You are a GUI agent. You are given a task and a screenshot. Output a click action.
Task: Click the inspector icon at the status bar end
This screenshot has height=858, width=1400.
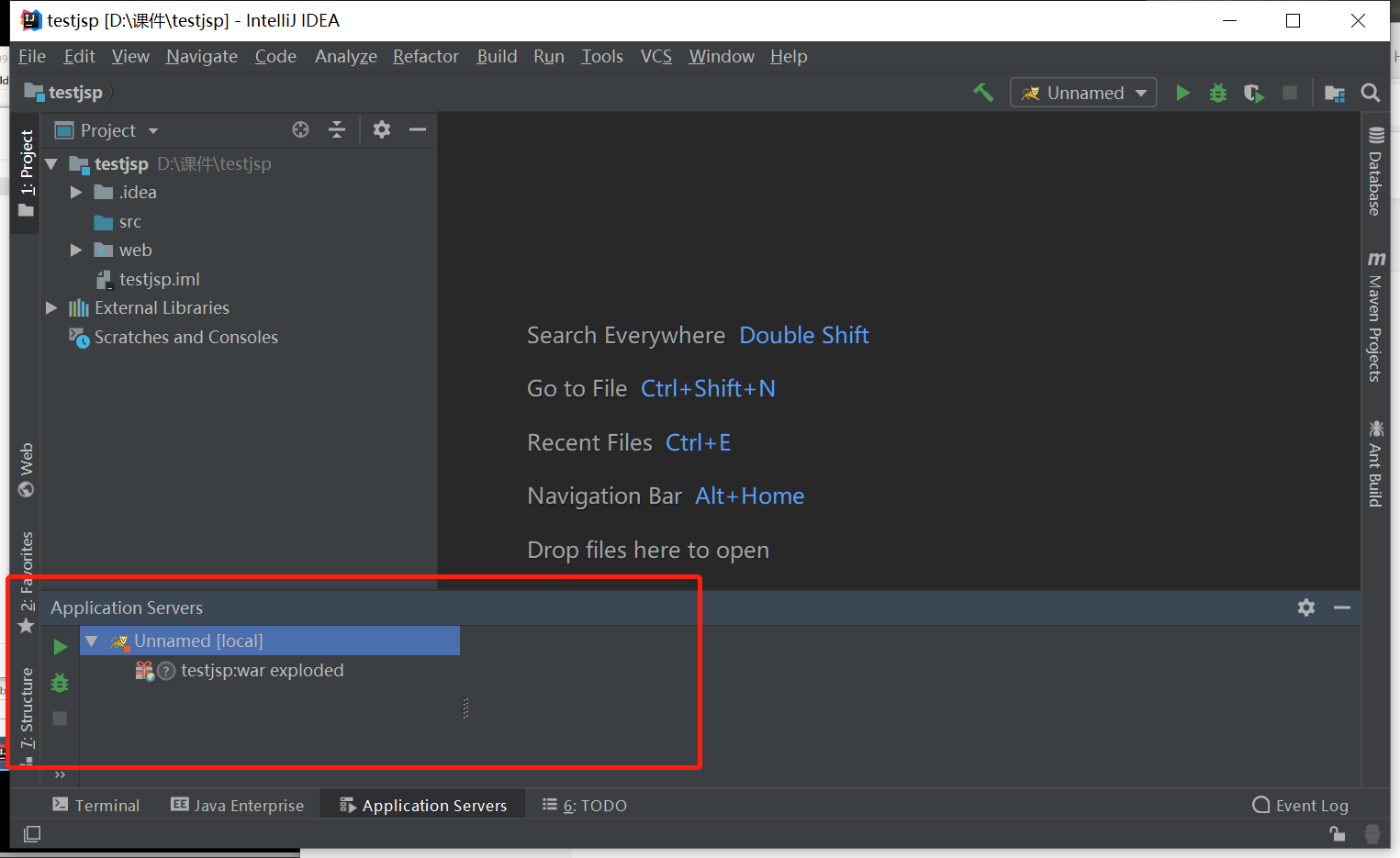point(1372,833)
